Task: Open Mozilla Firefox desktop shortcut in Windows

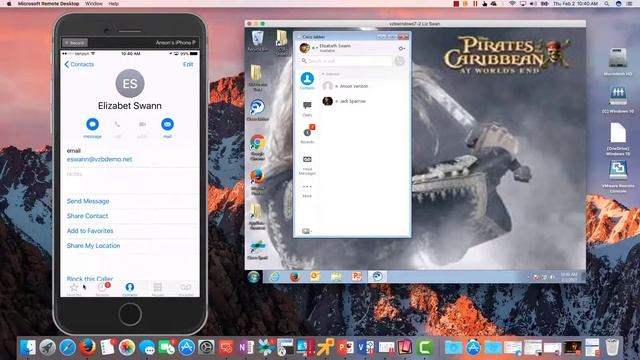Action: [258, 182]
